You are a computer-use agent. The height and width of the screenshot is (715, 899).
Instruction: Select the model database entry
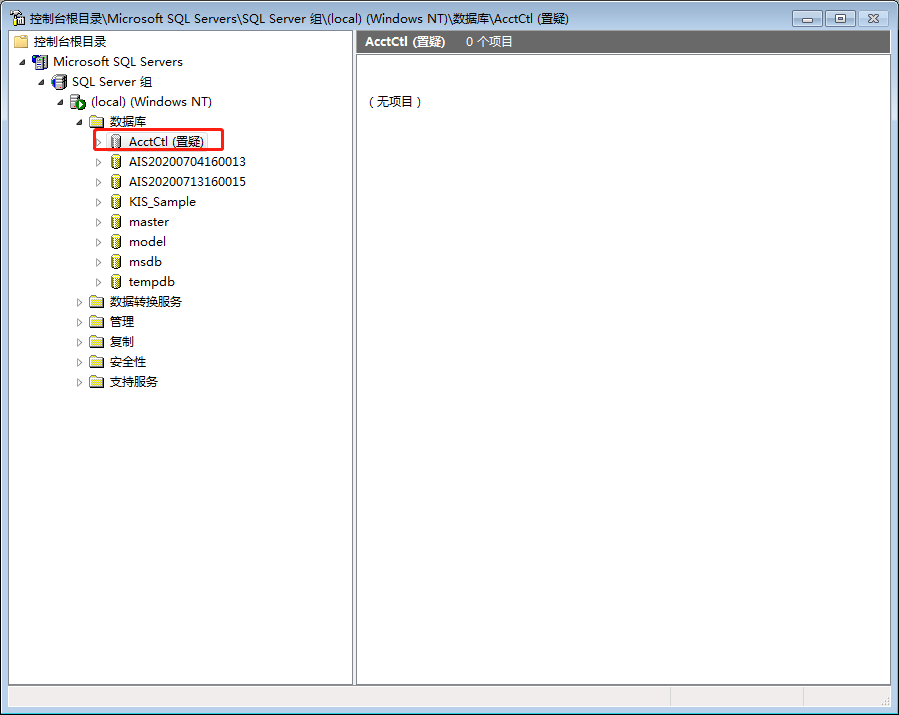147,242
